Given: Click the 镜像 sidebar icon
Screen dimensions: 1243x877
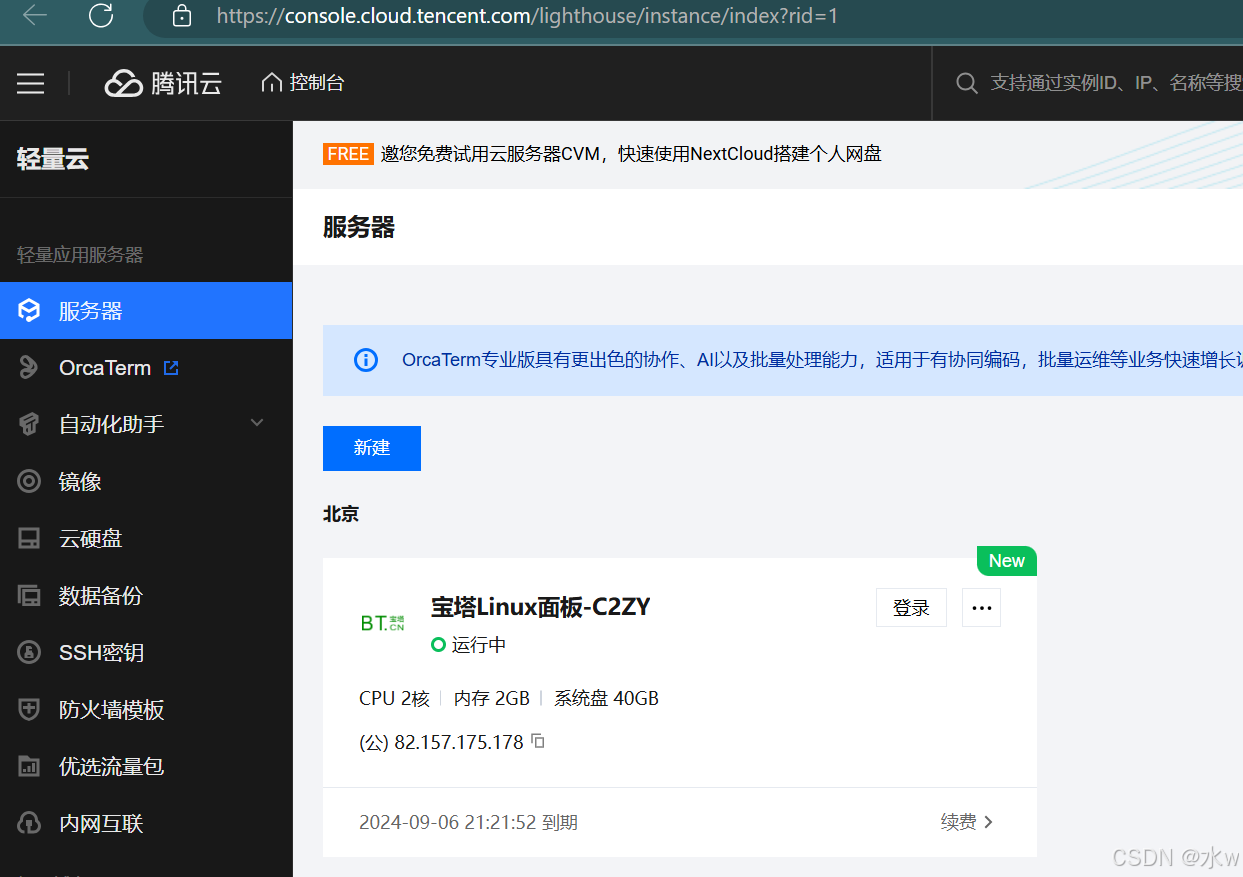Looking at the screenshot, I should pos(29,482).
